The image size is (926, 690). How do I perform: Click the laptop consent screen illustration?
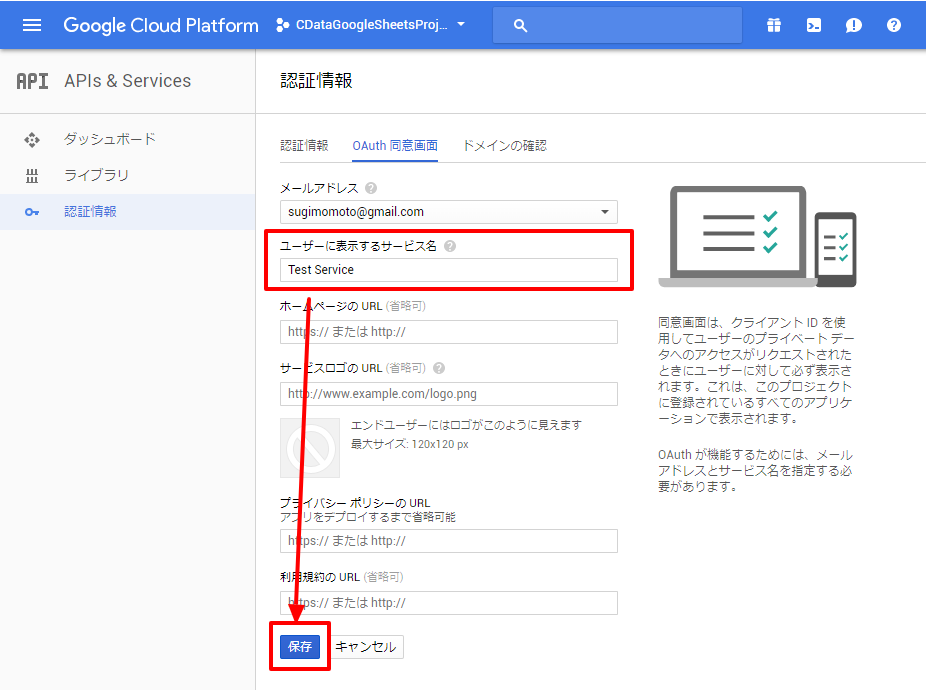tap(758, 237)
